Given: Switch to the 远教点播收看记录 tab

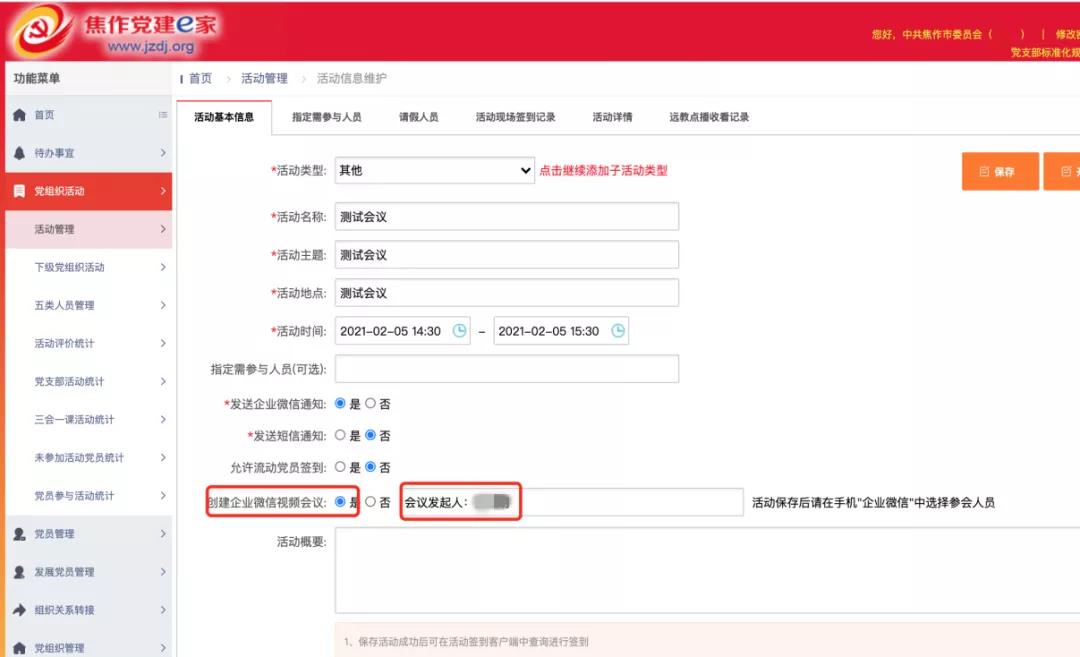Looking at the screenshot, I should tap(709, 117).
